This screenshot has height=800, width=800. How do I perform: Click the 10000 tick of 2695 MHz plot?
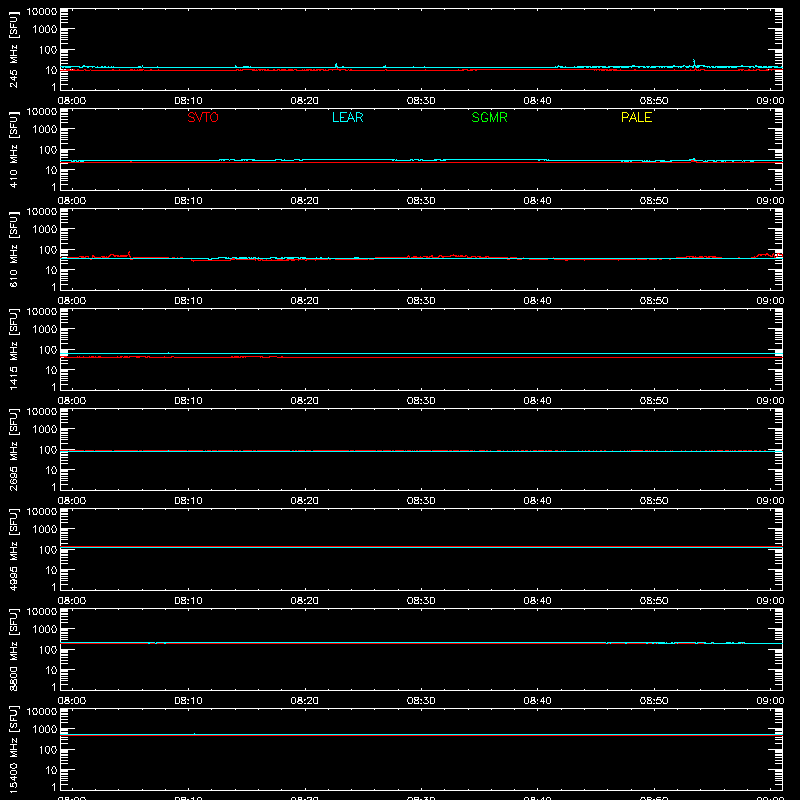tap(42, 412)
